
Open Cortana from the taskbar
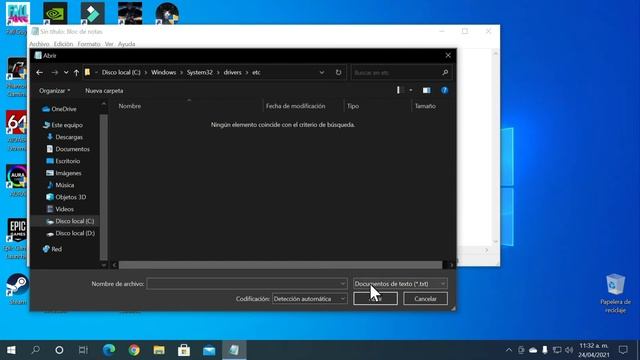59,350
